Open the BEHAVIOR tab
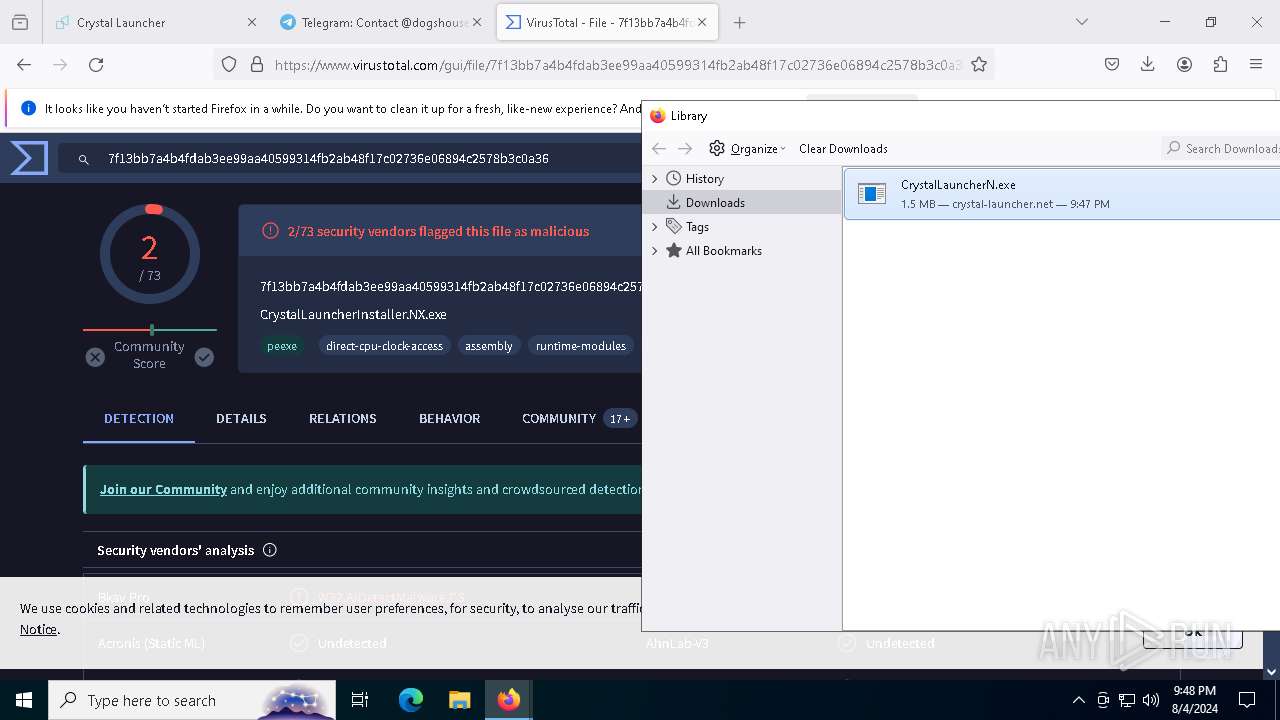Screen dimensions: 1280x720 [x=450, y=418]
